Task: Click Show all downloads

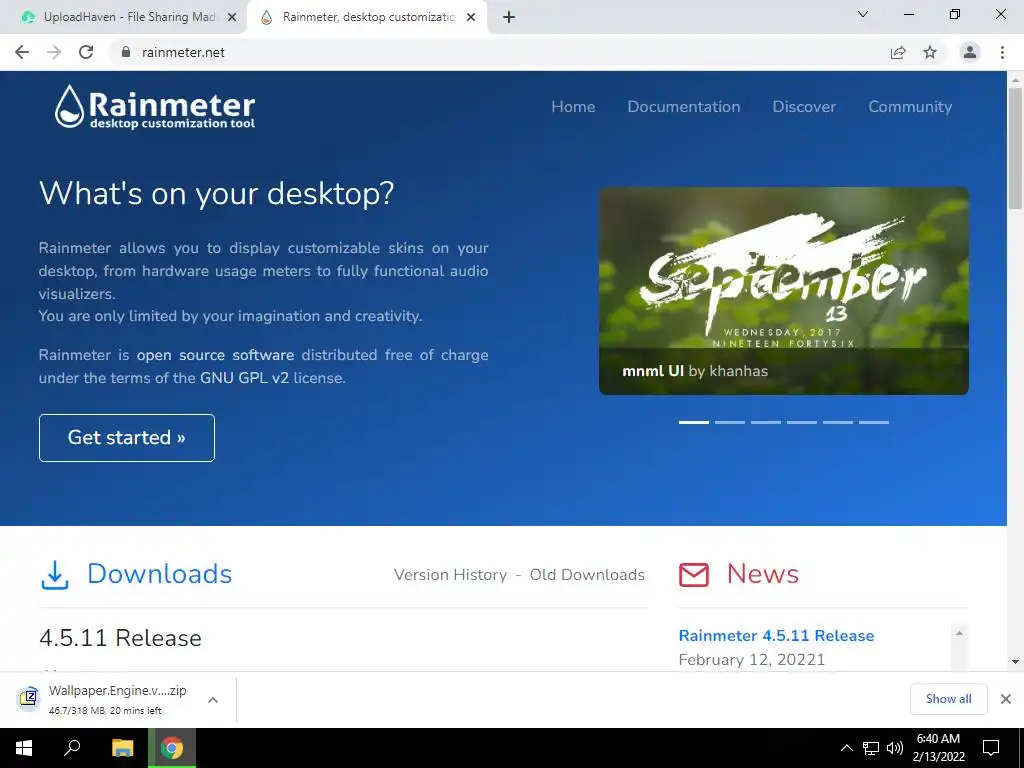Action: click(x=948, y=699)
